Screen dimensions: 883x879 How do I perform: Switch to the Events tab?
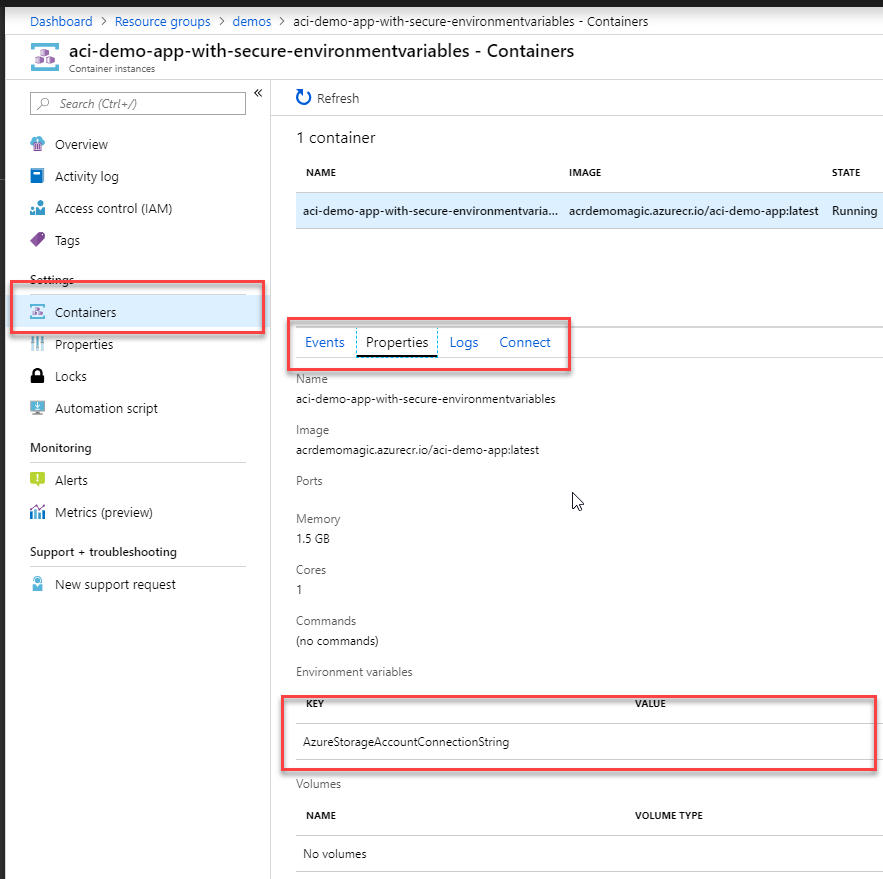click(x=324, y=342)
